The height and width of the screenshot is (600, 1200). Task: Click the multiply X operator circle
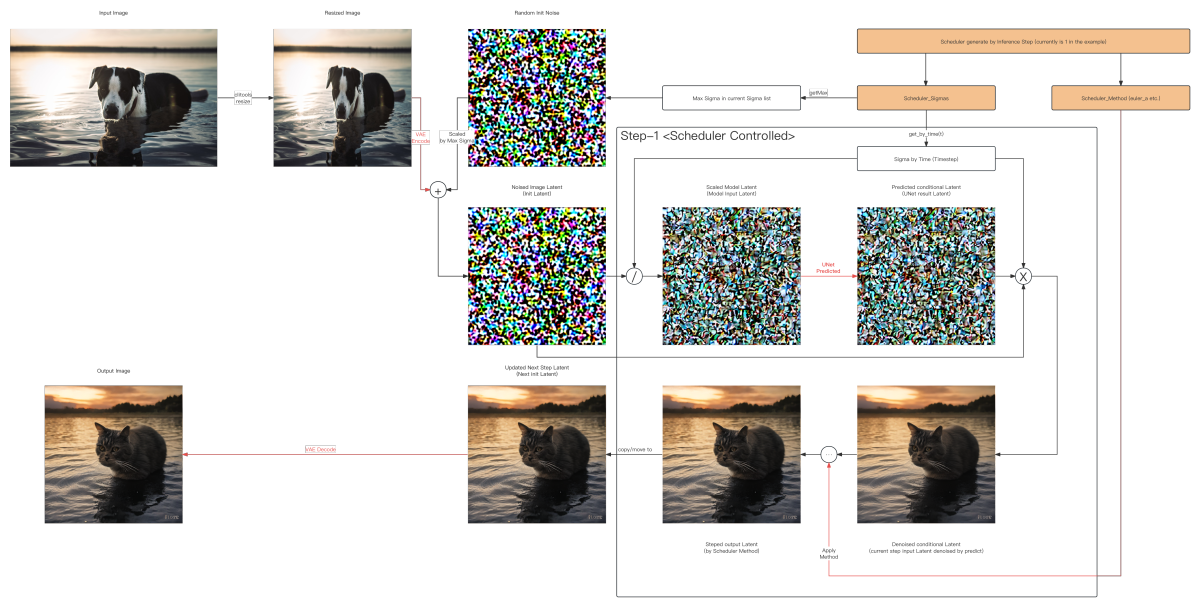(1023, 276)
